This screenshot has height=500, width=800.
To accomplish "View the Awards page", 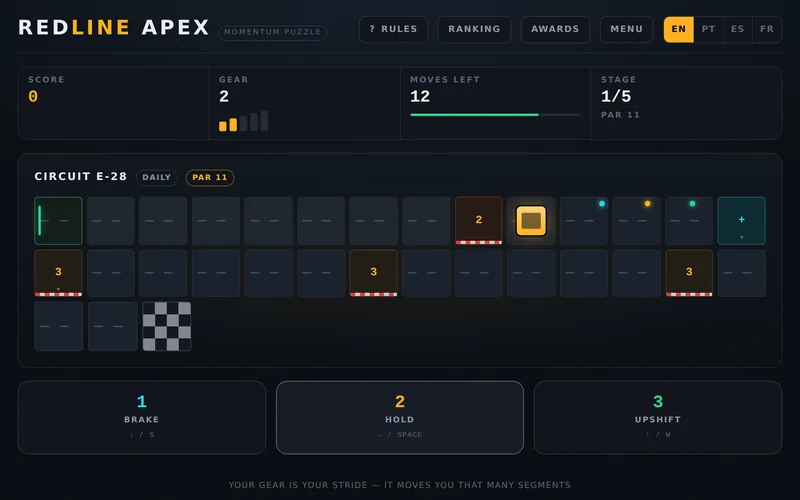I will 555,29.
